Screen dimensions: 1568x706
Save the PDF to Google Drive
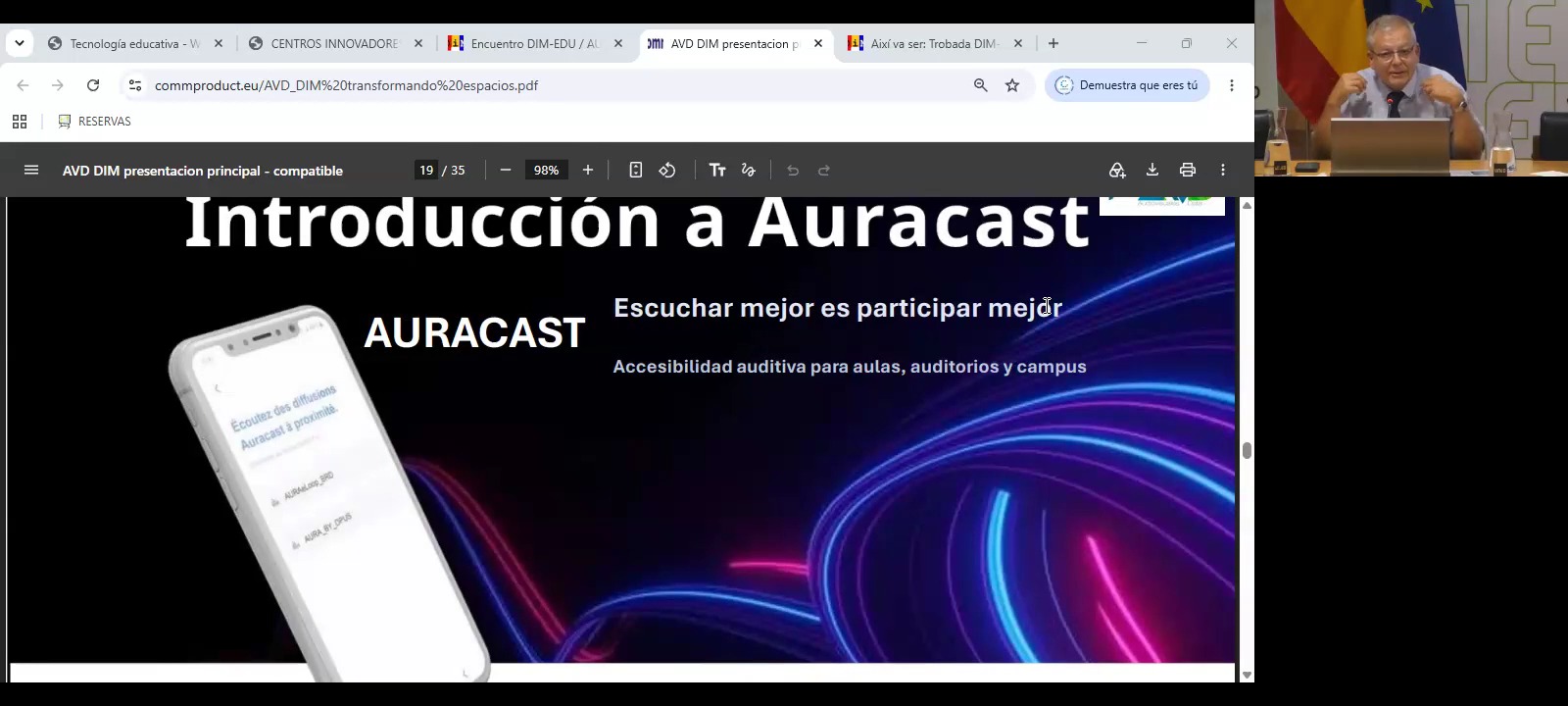pos(1117,170)
